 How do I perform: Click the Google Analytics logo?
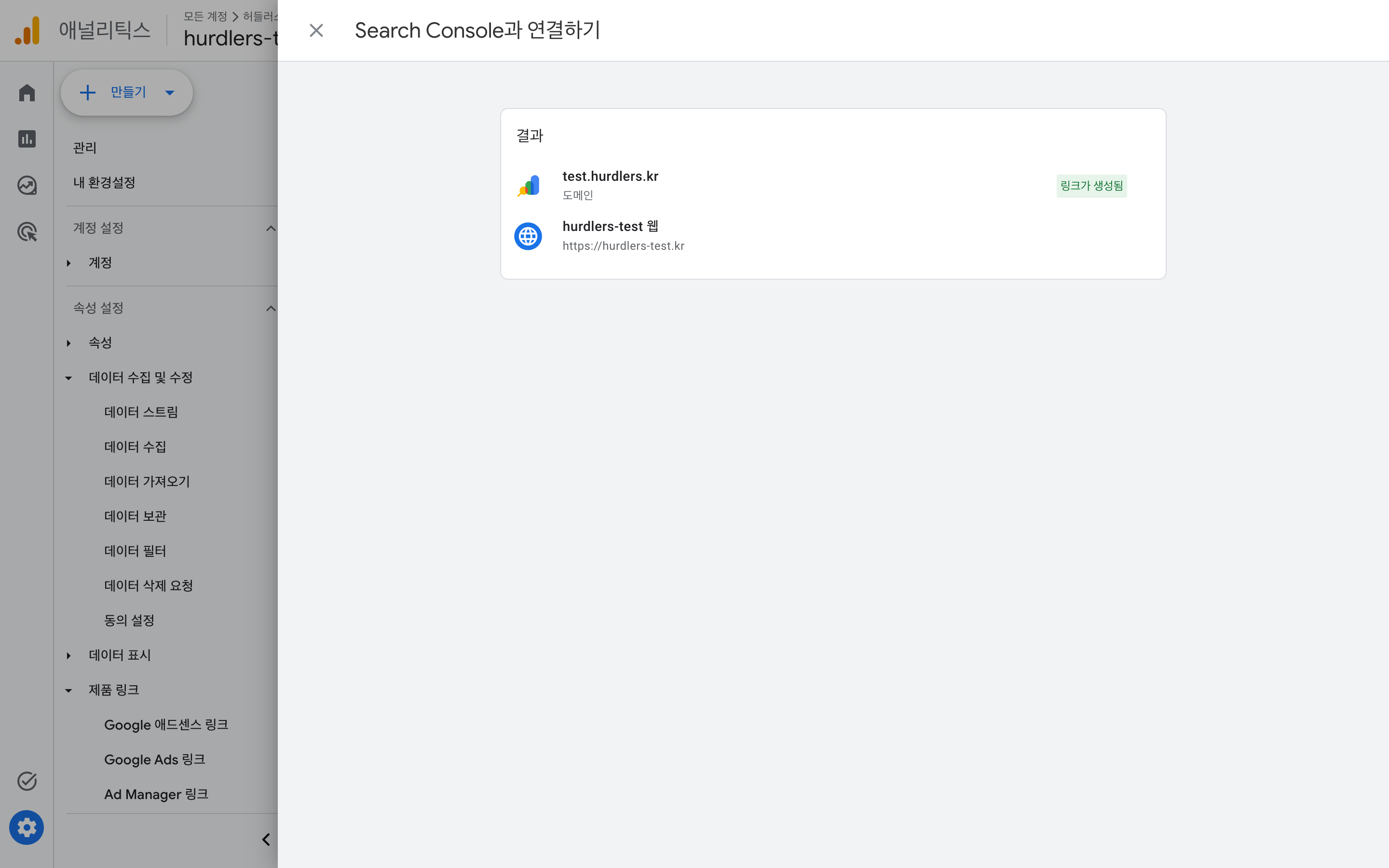(27, 30)
